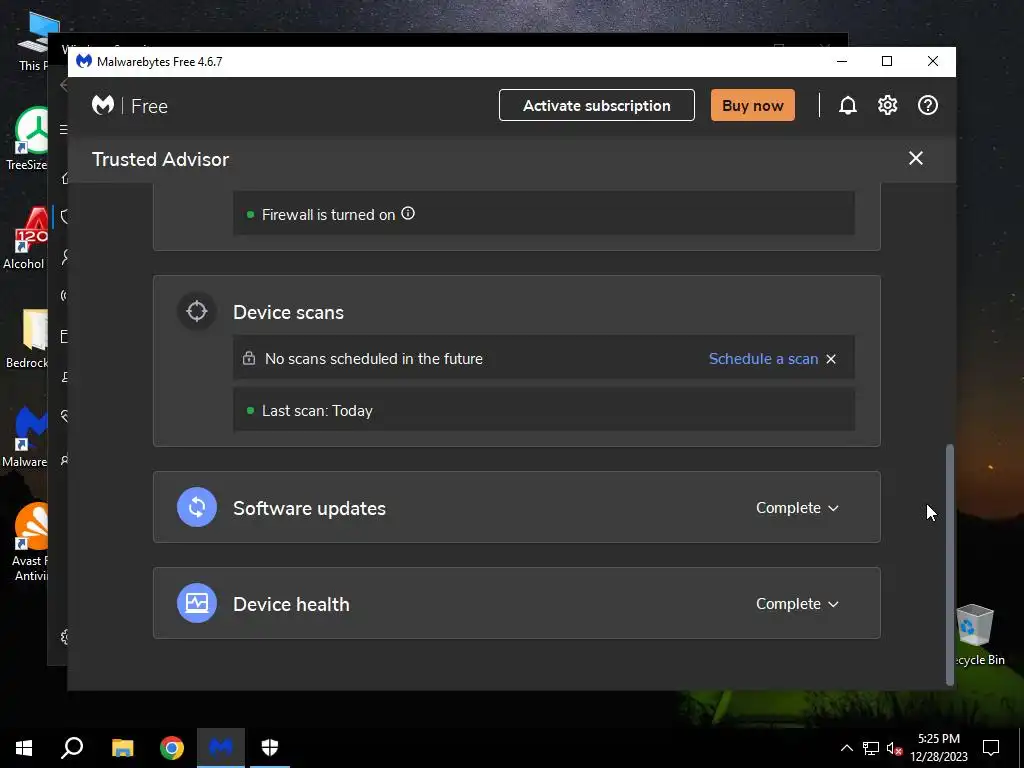
Task: Click Schedule a scan link
Action: pos(763,359)
